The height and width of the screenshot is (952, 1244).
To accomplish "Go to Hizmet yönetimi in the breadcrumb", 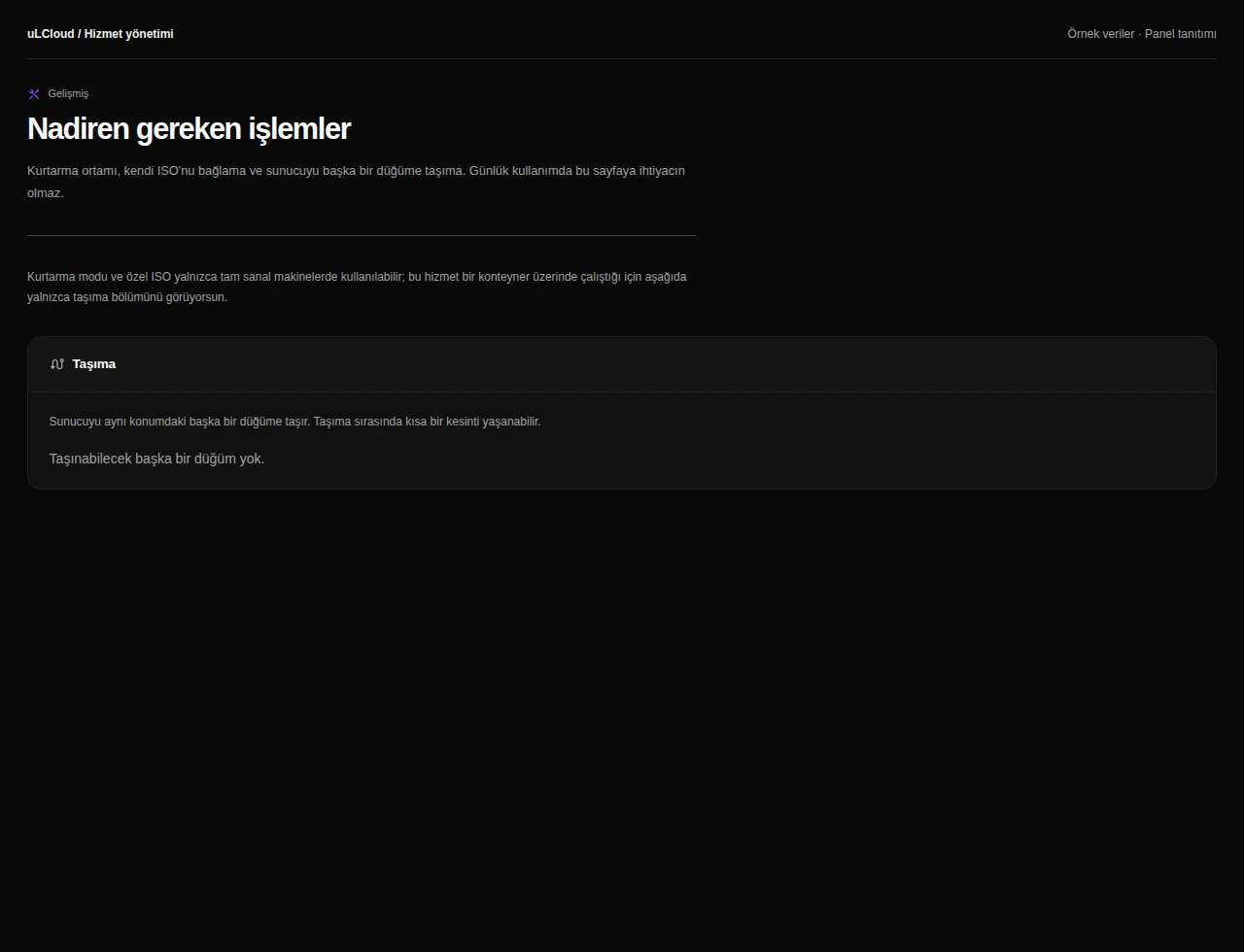I will click(129, 34).
